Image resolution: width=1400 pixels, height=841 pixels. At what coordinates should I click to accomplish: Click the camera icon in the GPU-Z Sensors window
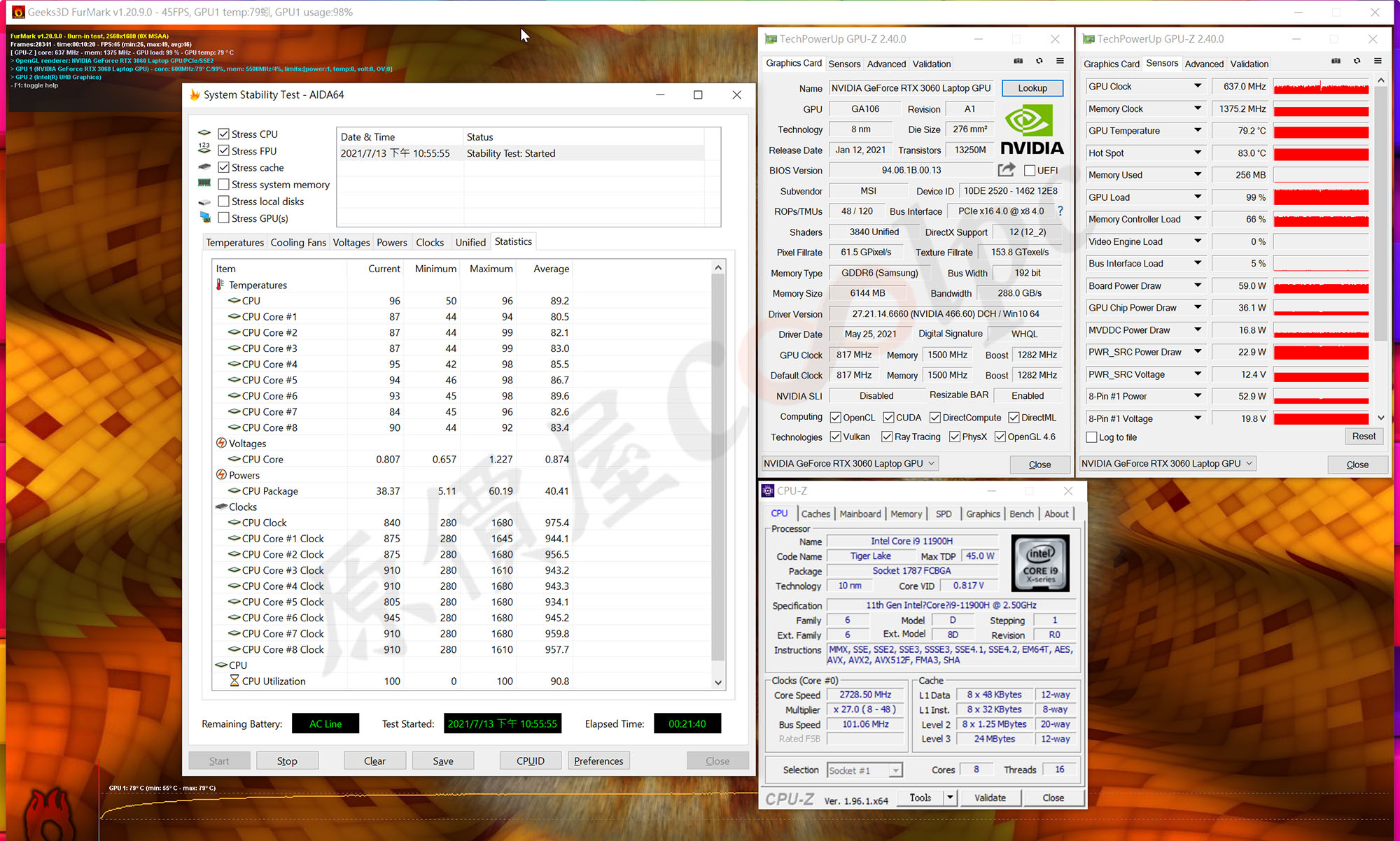(x=1336, y=62)
